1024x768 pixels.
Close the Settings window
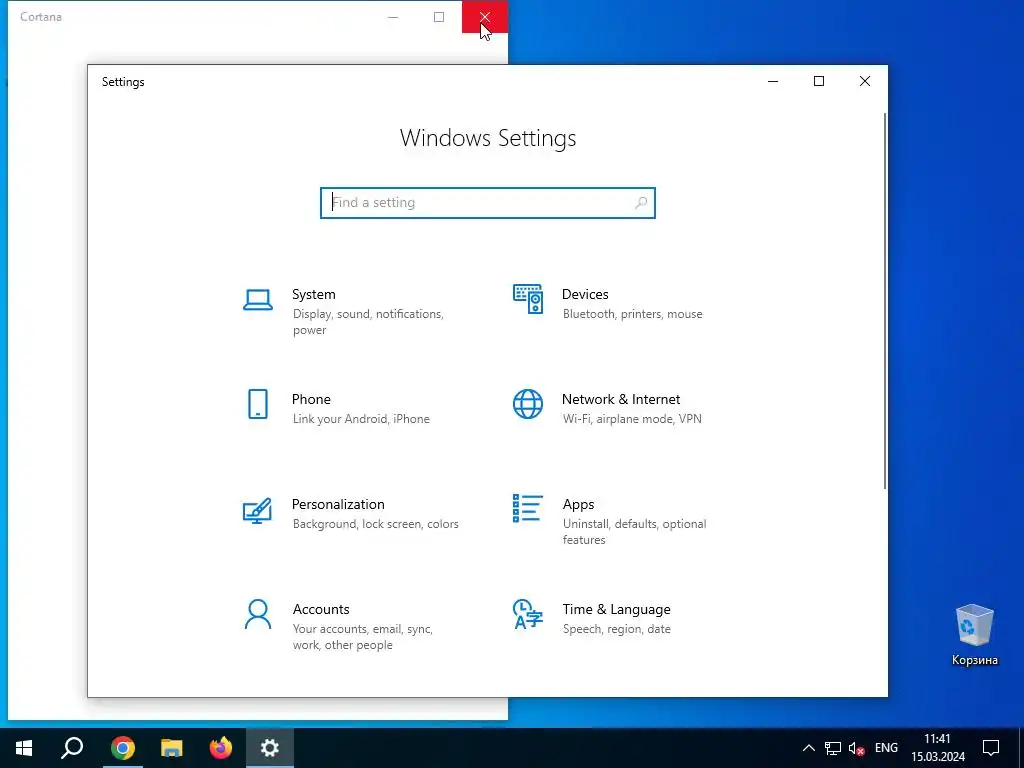point(865,82)
